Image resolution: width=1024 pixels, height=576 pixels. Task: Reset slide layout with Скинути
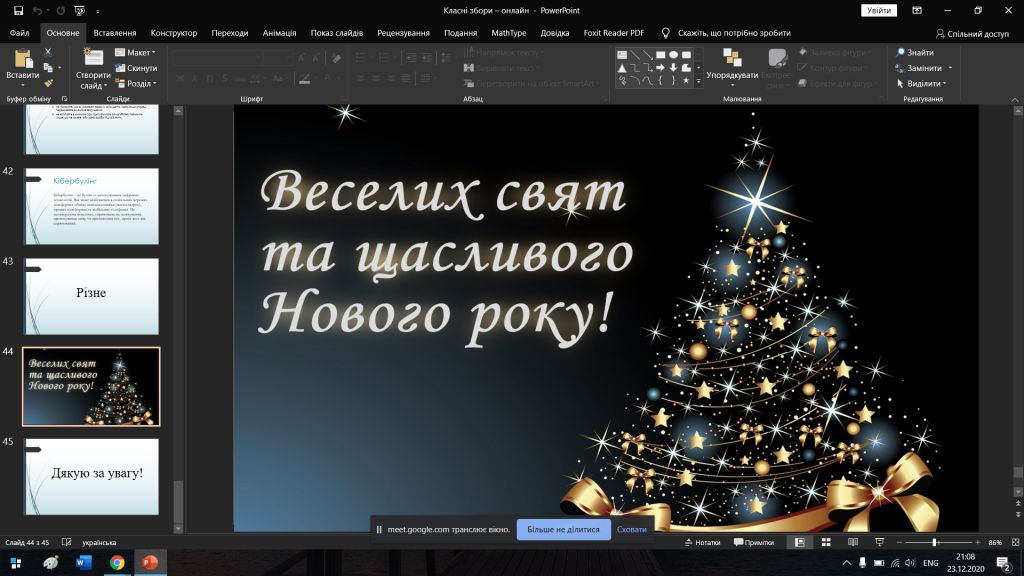[x=136, y=68]
